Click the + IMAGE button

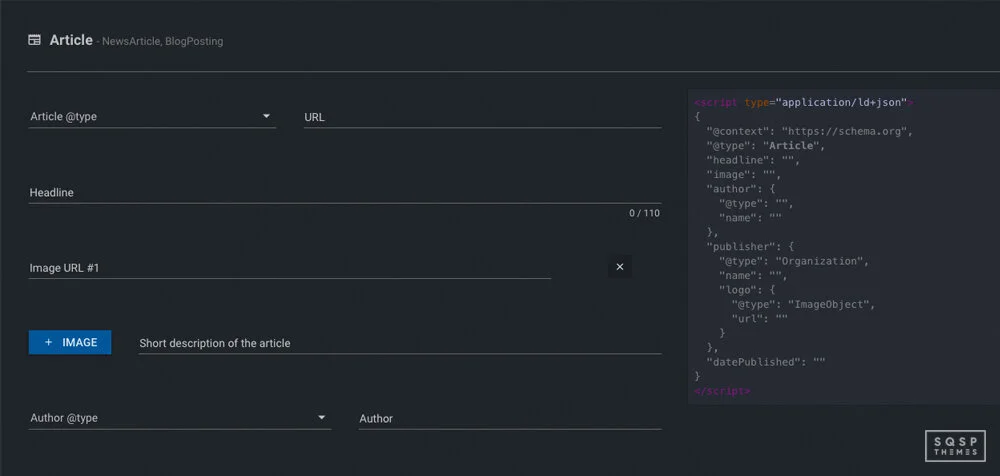70,342
